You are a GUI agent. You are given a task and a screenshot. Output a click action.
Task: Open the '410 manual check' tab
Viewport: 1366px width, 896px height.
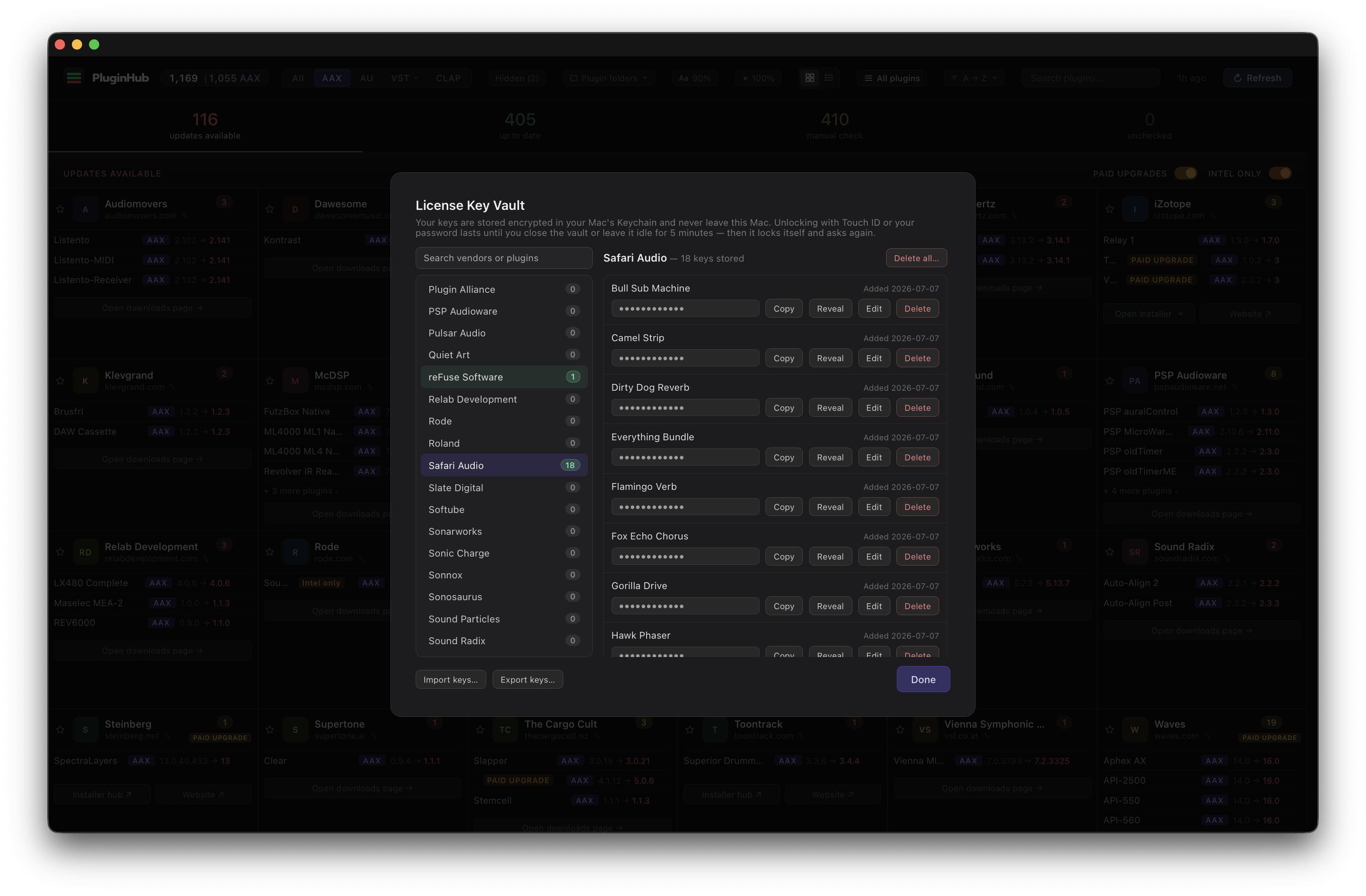point(834,126)
